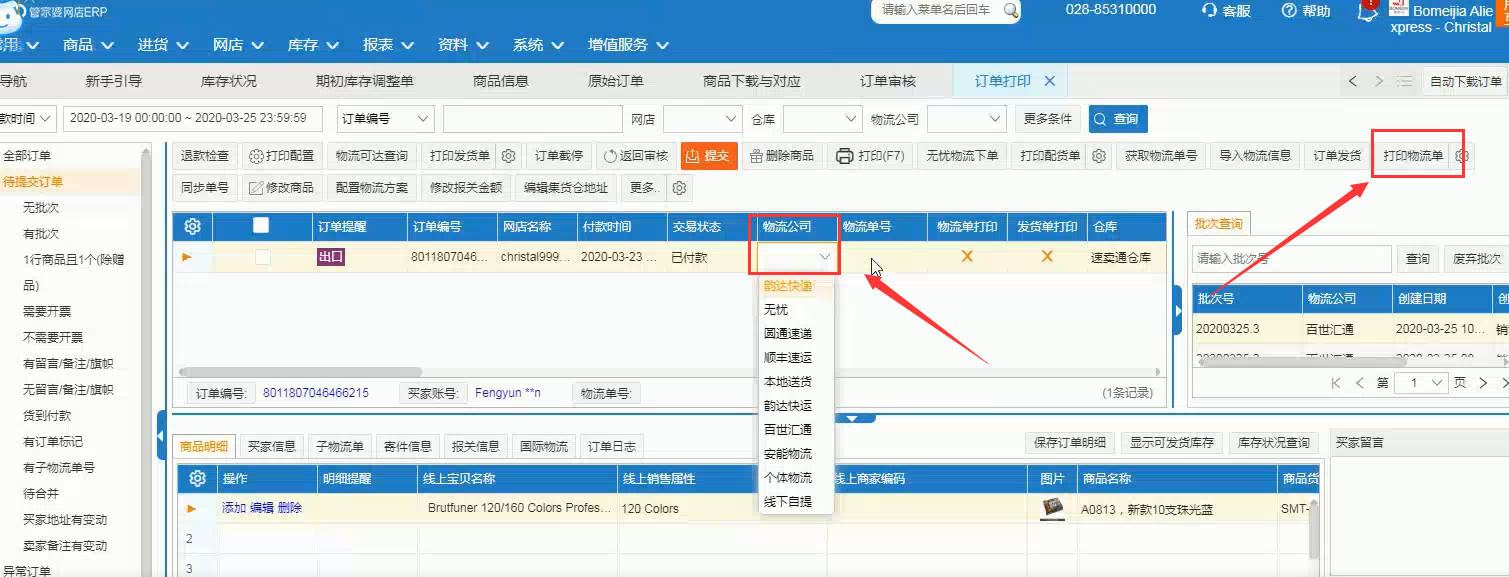1509x577 pixels.
Task: Open gear settings next to 更多 button
Action: (x=679, y=188)
